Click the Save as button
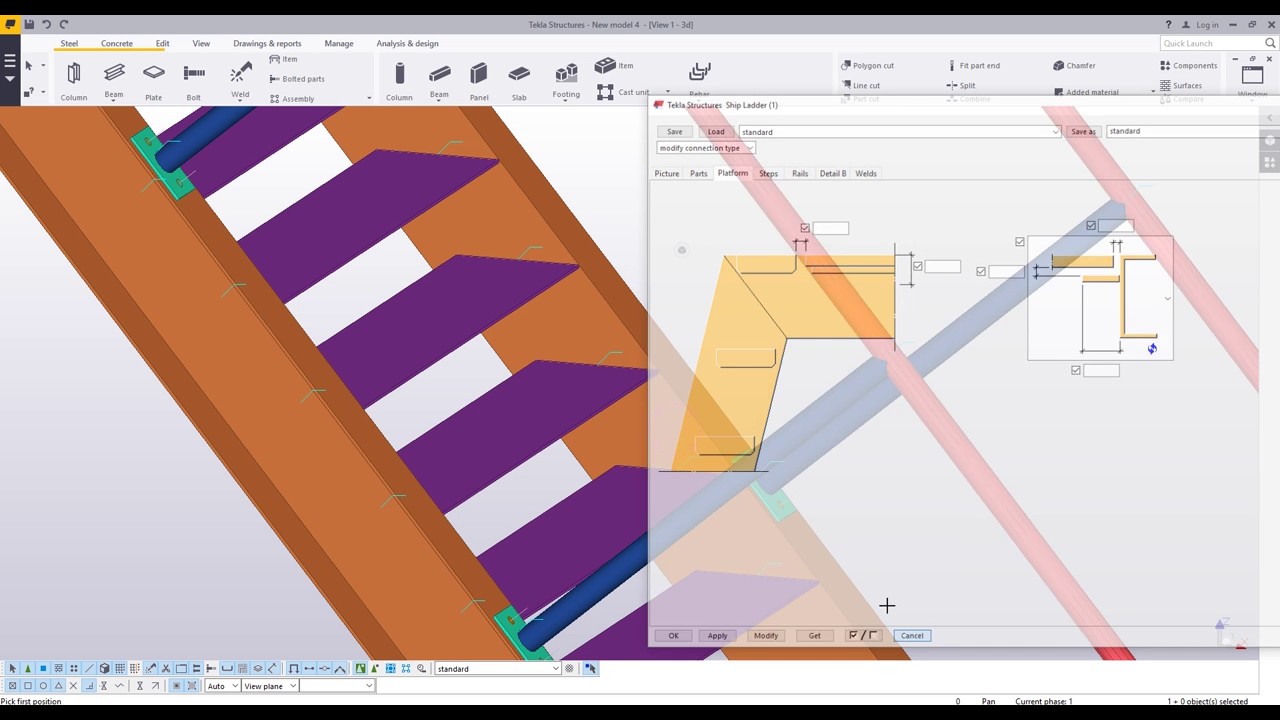Screen dimensions: 1280x720 click(x=1083, y=132)
